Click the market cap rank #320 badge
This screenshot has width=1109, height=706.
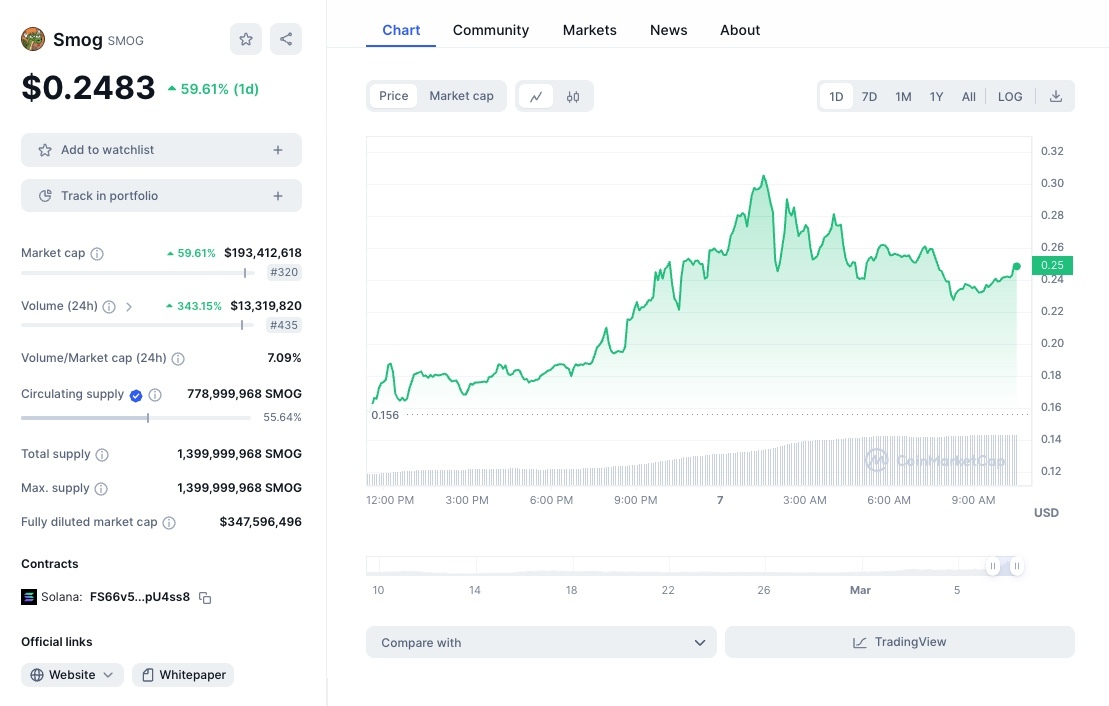pyautogui.click(x=284, y=272)
